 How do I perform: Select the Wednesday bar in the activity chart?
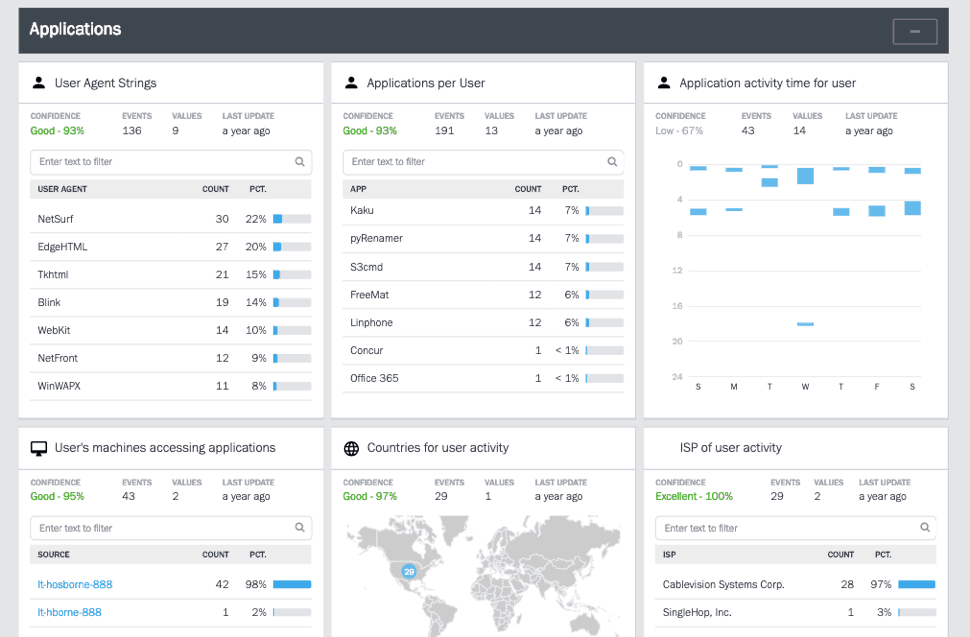pos(805,175)
